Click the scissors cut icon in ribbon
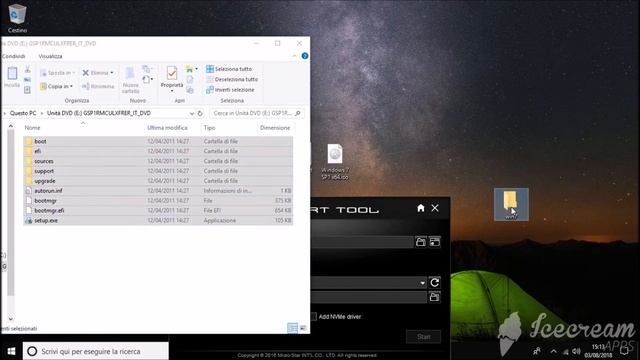The height and width of the screenshot is (360, 640). coord(27,69)
